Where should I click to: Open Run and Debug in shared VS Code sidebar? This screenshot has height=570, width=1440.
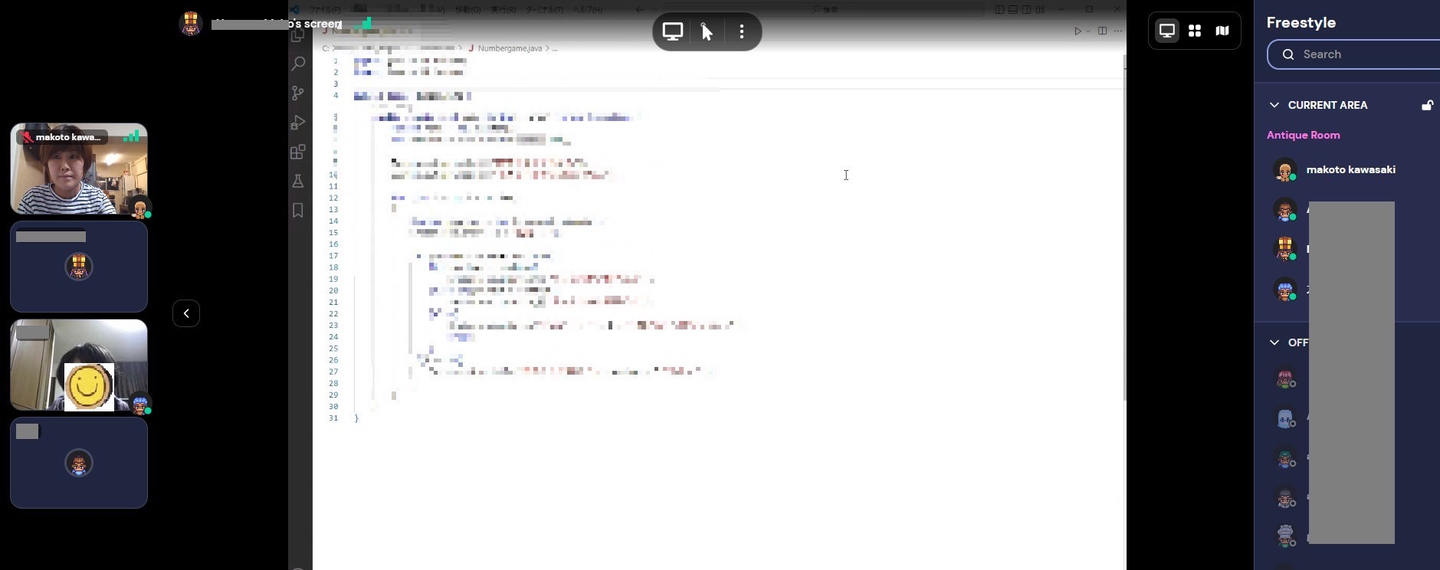(x=298, y=122)
